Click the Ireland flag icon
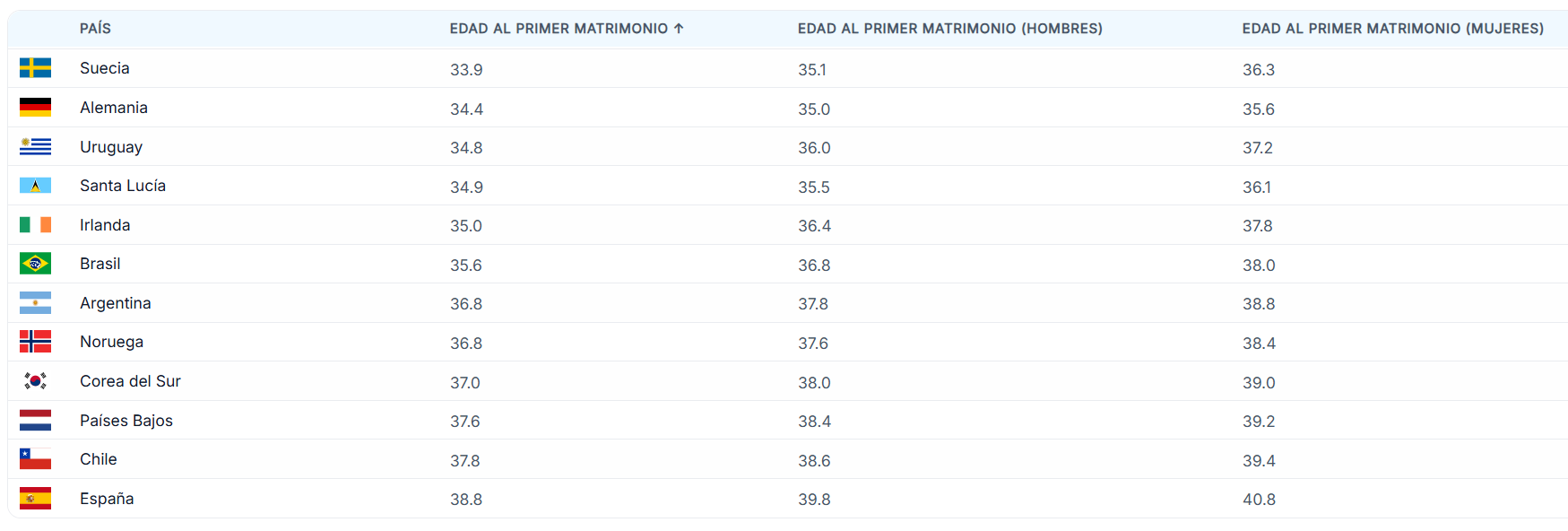 pyautogui.click(x=35, y=224)
